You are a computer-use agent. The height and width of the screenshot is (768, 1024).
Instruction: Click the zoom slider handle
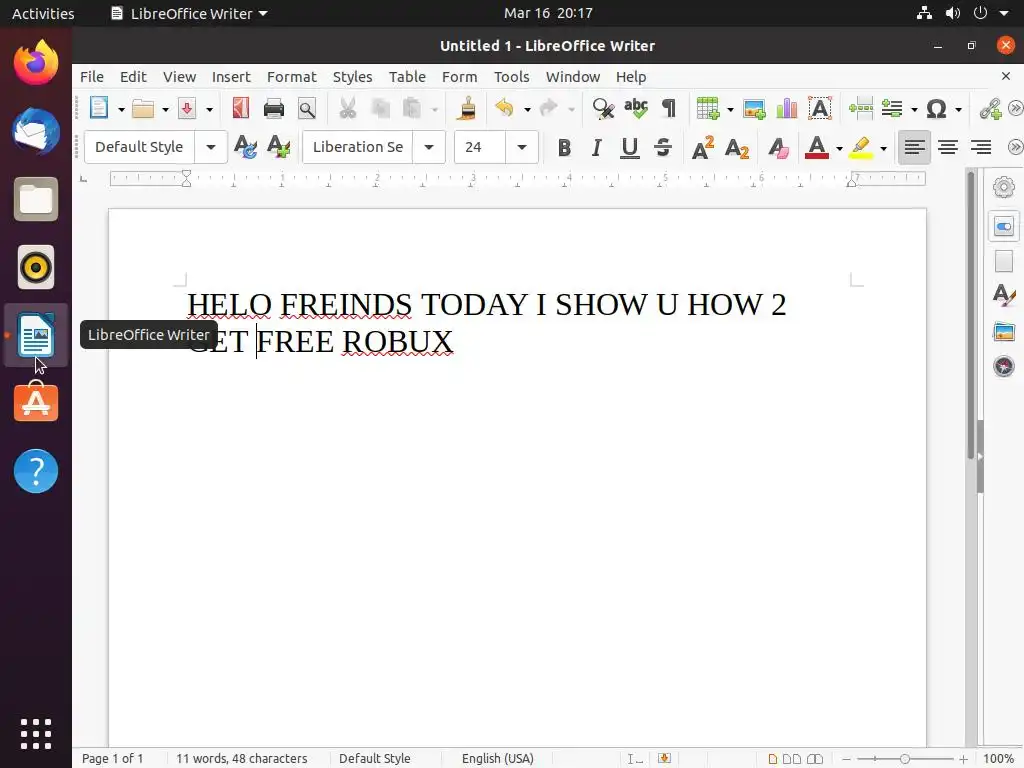[904, 758]
